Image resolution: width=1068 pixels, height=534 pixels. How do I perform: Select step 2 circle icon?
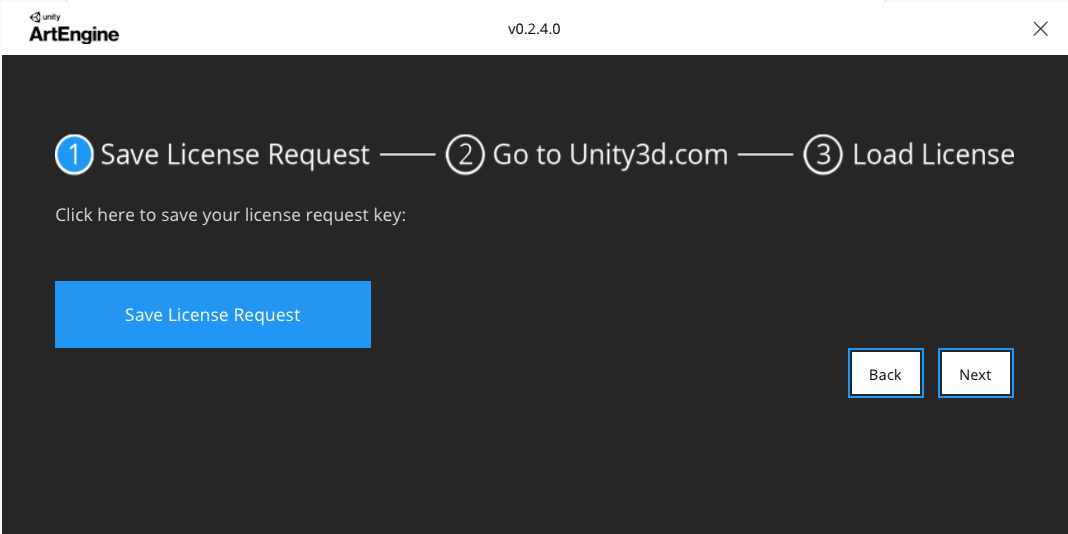[x=465, y=155]
